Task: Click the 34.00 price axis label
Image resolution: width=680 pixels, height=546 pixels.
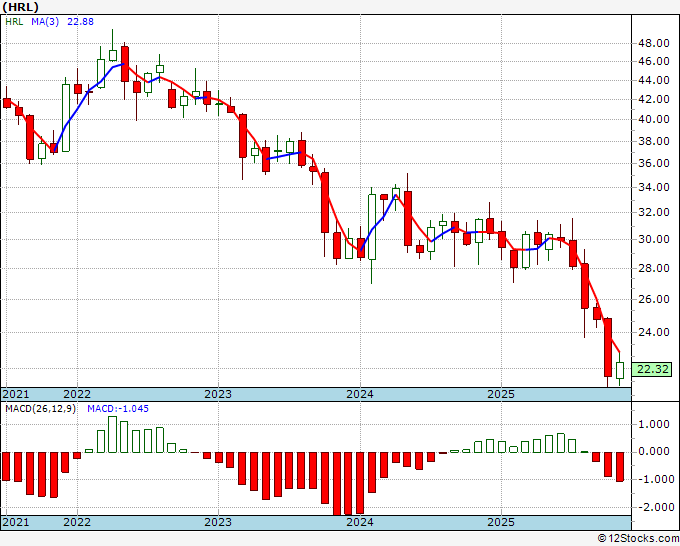Action: (x=653, y=187)
